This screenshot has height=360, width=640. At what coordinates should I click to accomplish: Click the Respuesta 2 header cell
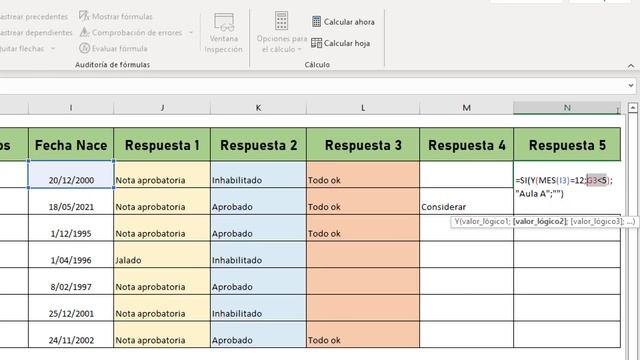(258, 144)
